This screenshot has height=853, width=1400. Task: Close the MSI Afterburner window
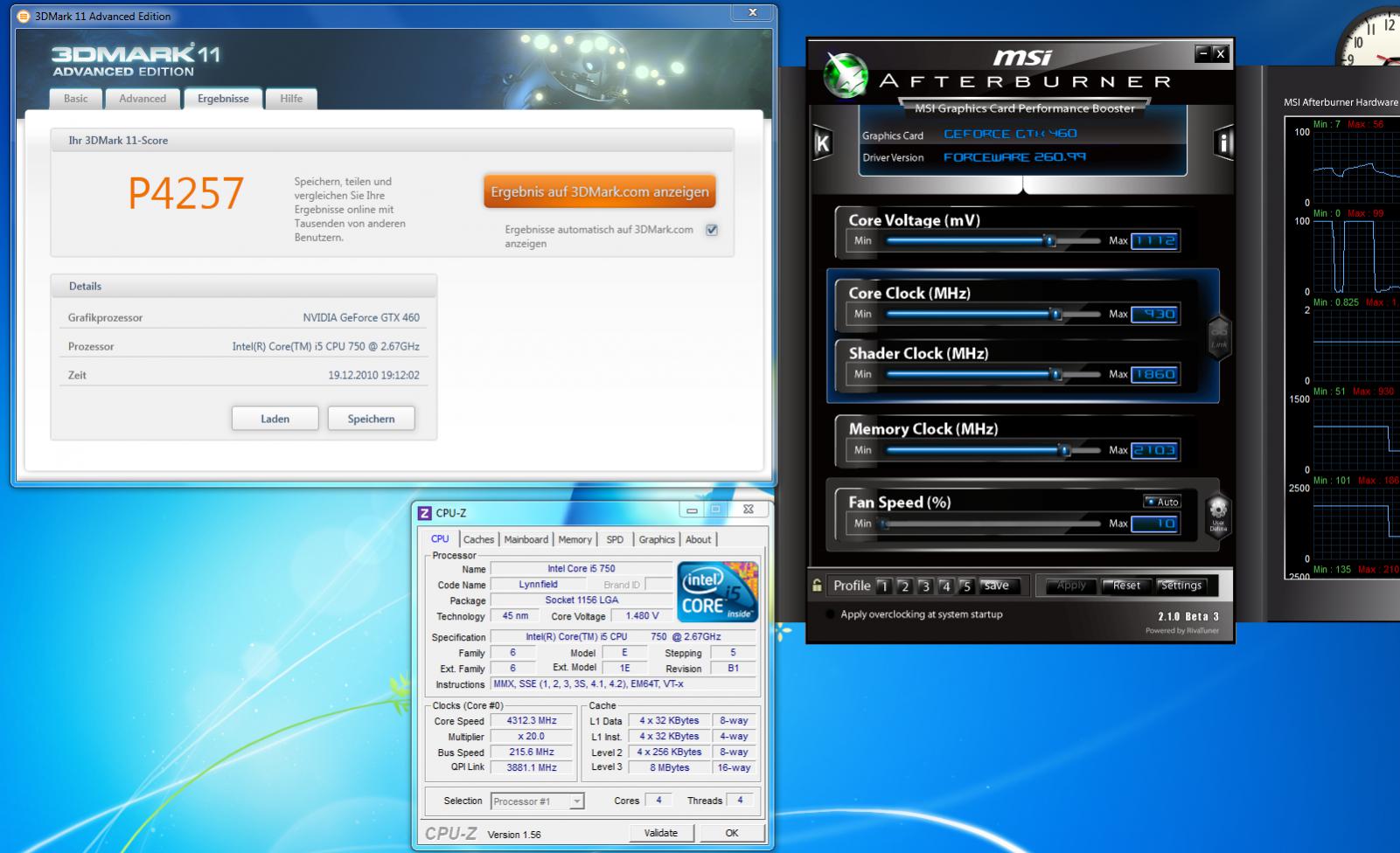click(1221, 53)
